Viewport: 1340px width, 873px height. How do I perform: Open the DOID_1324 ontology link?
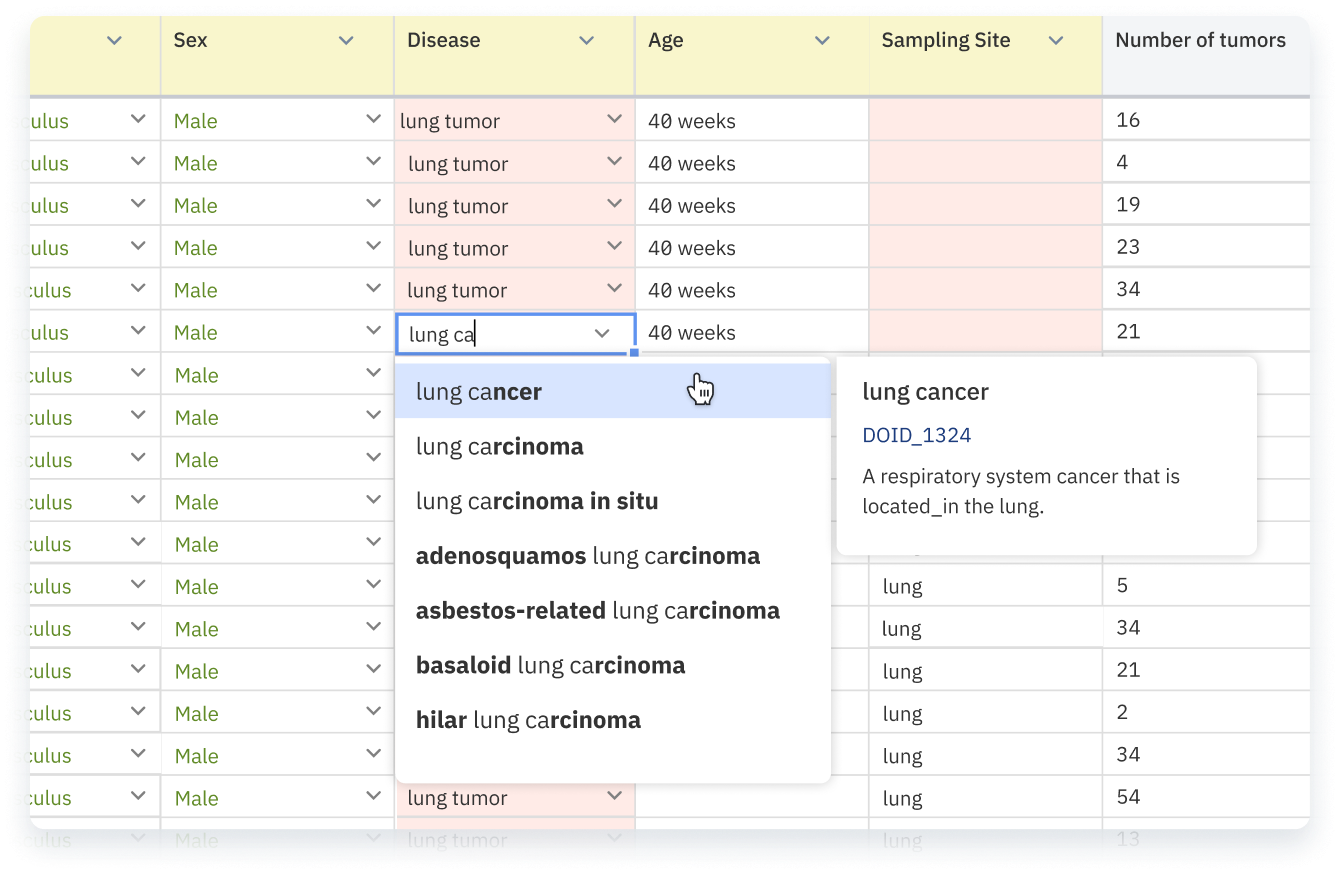(917, 435)
